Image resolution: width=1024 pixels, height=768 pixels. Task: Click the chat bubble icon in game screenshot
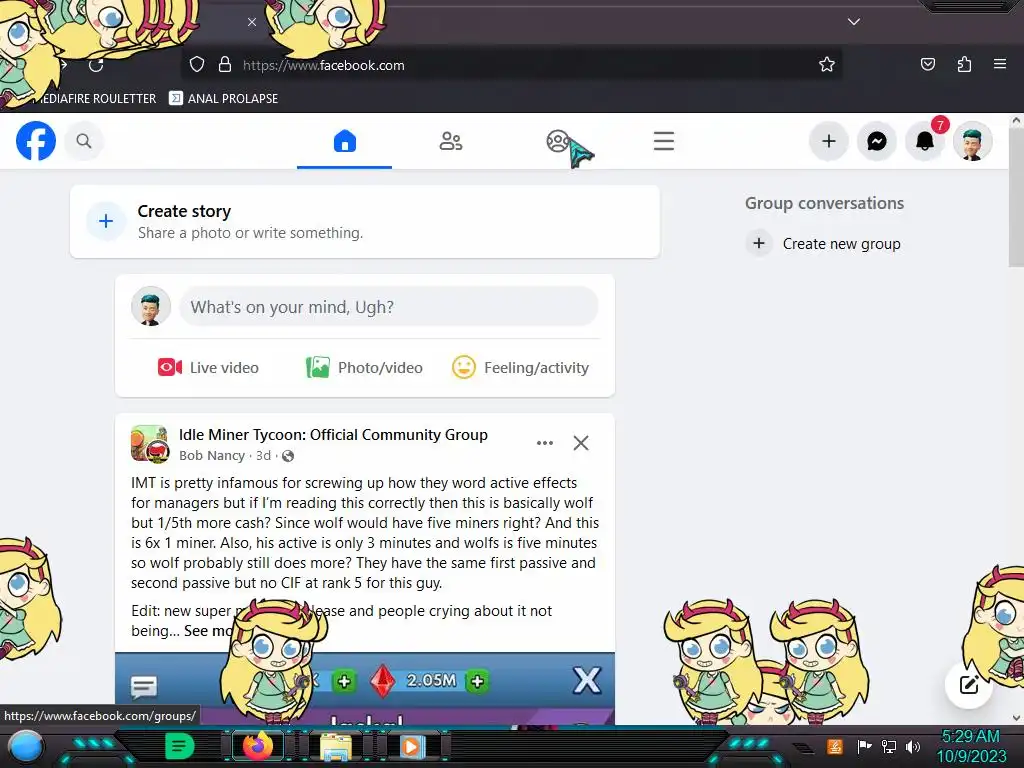click(144, 686)
